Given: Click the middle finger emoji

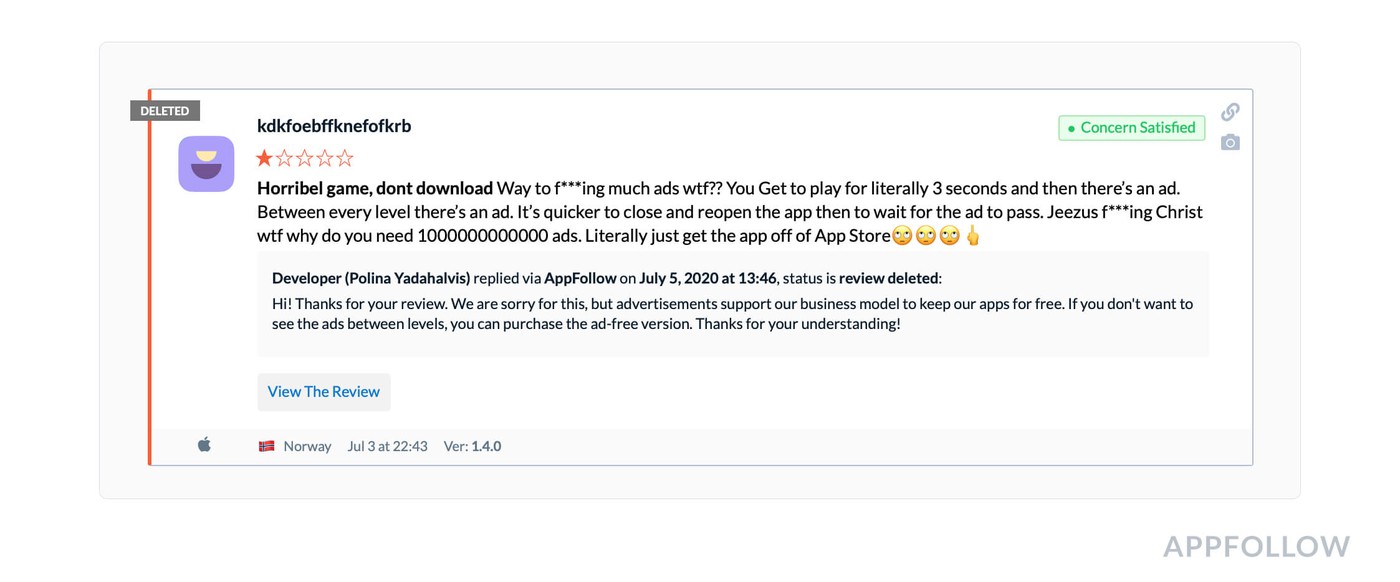Looking at the screenshot, I should coord(973,237).
